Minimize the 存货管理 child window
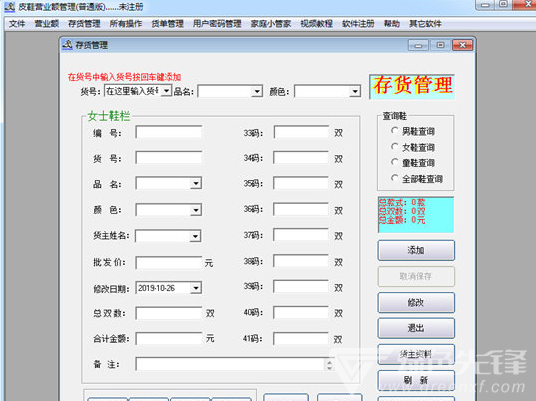This screenshot has width=536, height=401. click(418, 45)
